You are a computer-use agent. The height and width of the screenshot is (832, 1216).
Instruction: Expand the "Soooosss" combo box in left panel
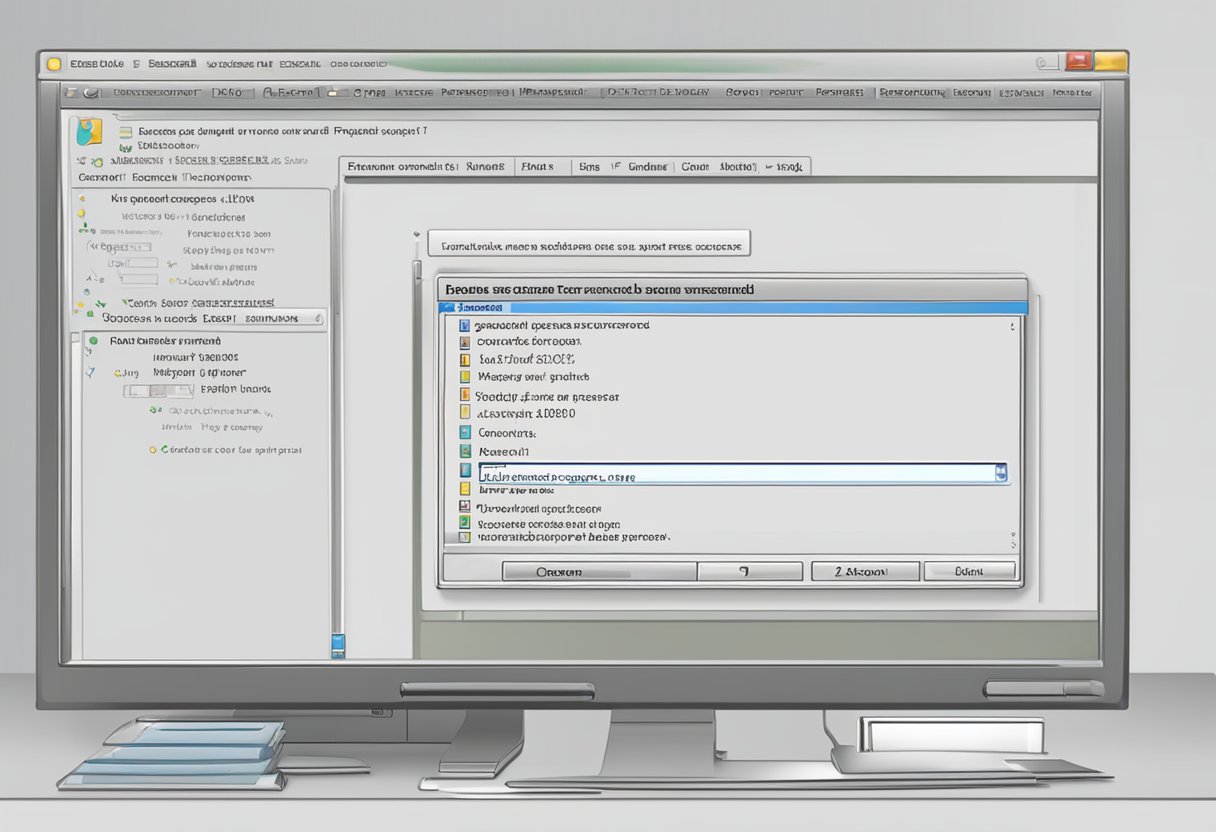click(x=318, y=318)
